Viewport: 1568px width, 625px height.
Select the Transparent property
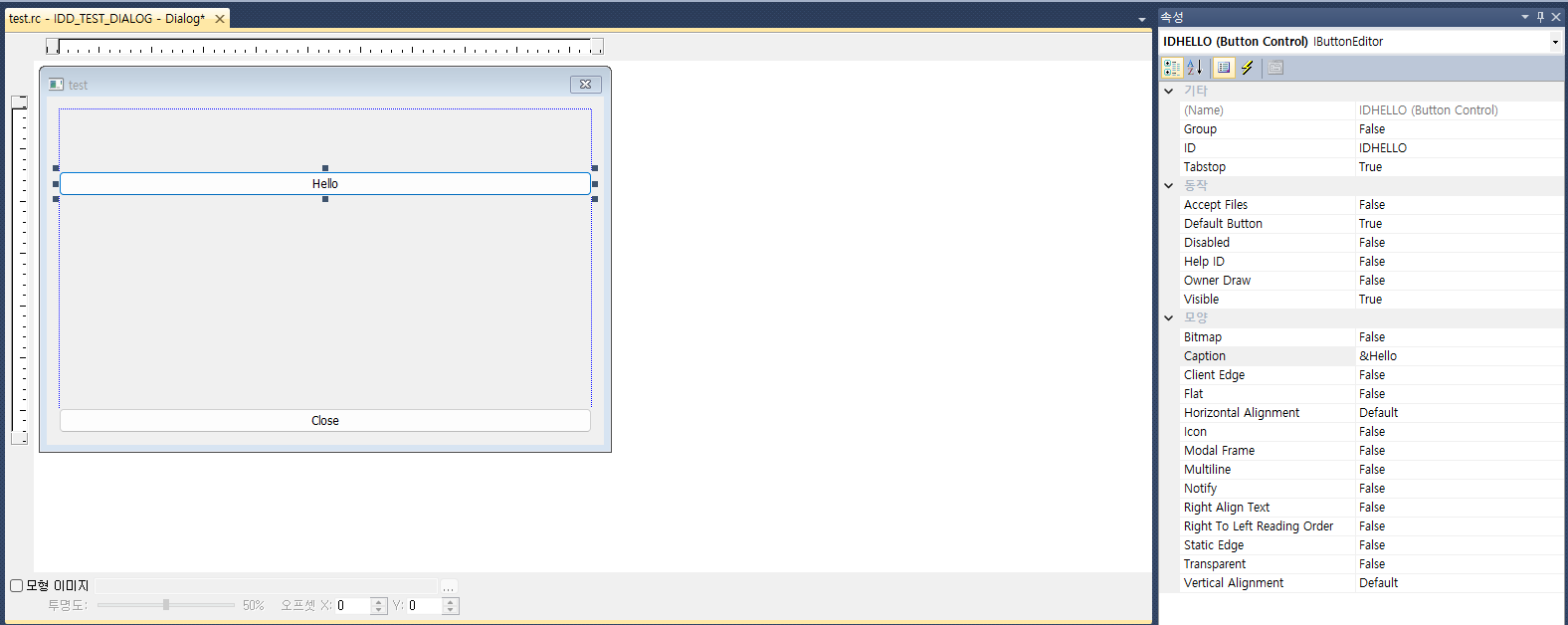pos(1371,564)
